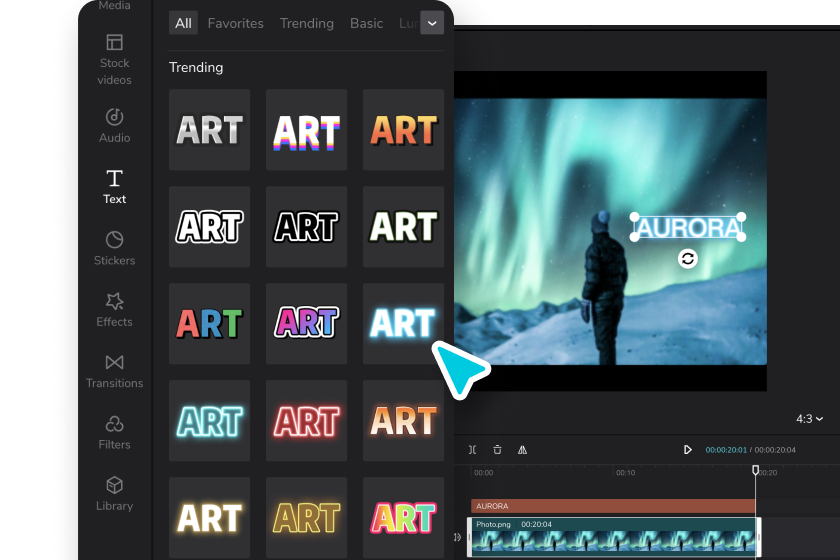Open the Transitions panel
The width and height of the screenshot is (840, 560).
tap(114, 371)
